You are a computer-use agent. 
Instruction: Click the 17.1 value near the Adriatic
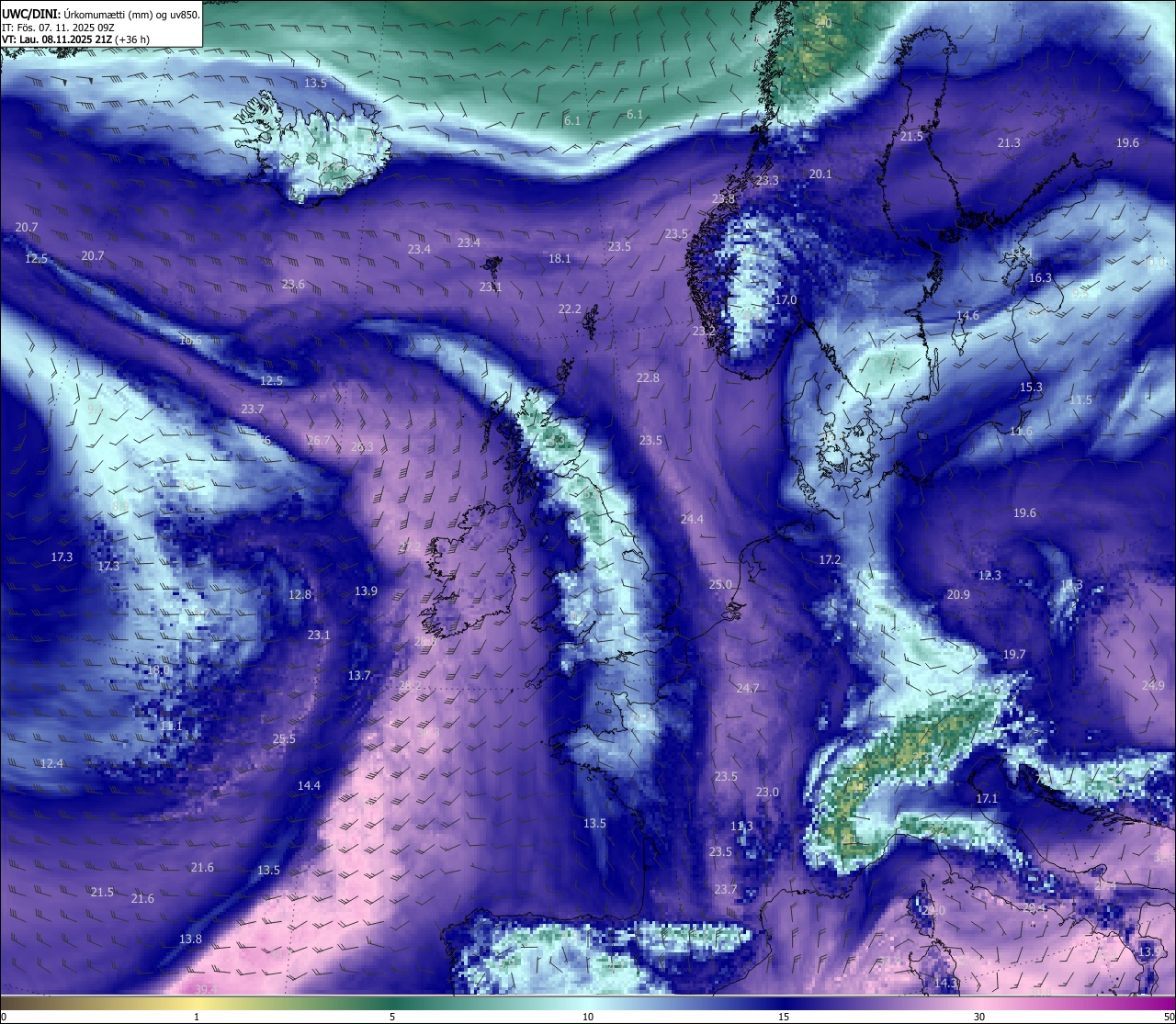(986, 799)
